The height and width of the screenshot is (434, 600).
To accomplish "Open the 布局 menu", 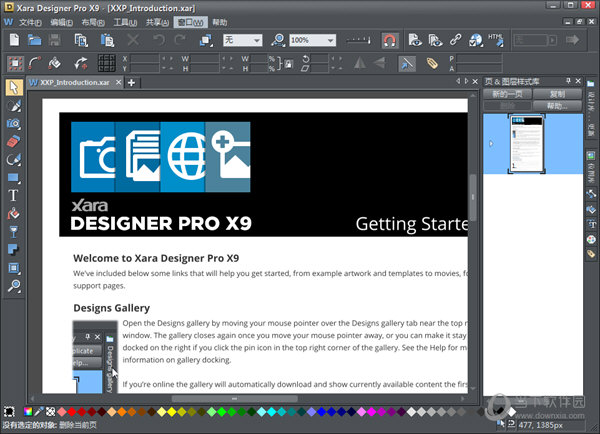I will [x=93, y=23].
